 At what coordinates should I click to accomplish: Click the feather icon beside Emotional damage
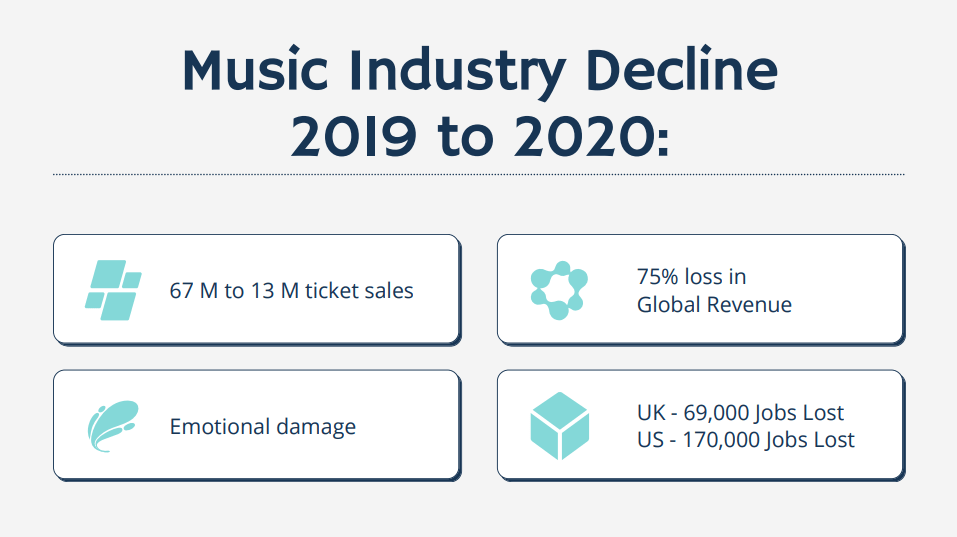pos(111,426)
